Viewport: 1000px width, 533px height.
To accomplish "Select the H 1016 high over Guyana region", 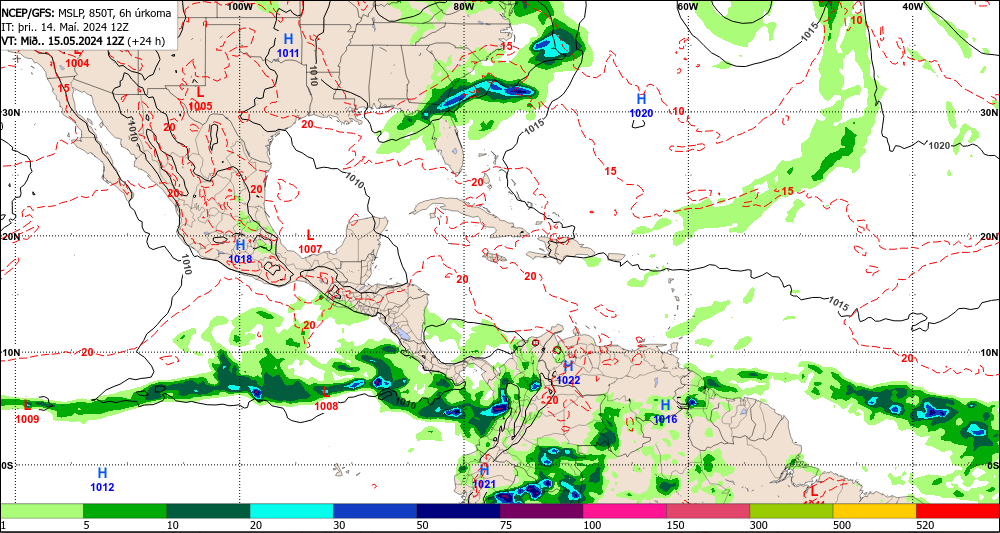I will click(x=665, y=411).
